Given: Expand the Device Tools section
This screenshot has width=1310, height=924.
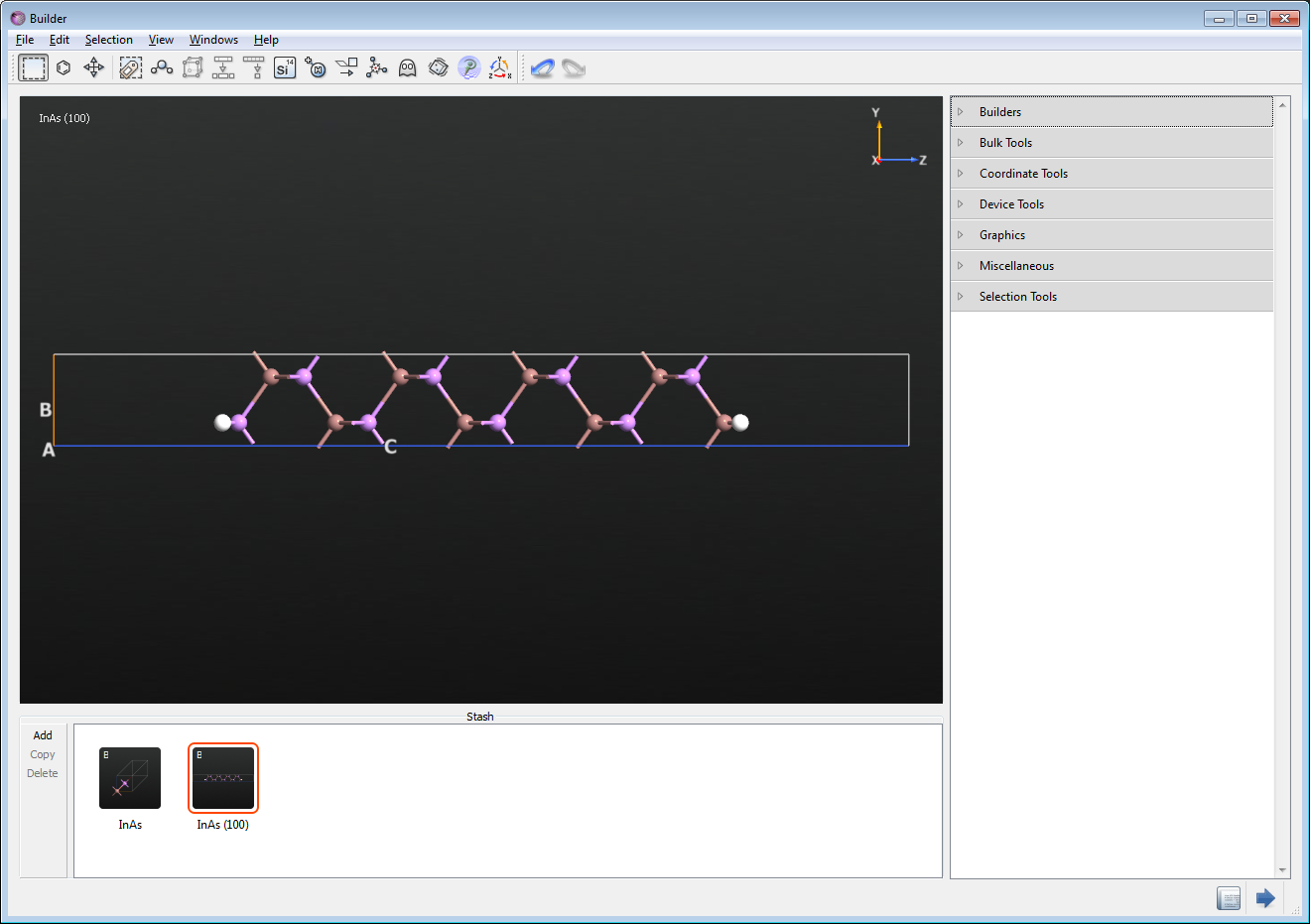Looking at the screenshot, I should pos(1112,204).
